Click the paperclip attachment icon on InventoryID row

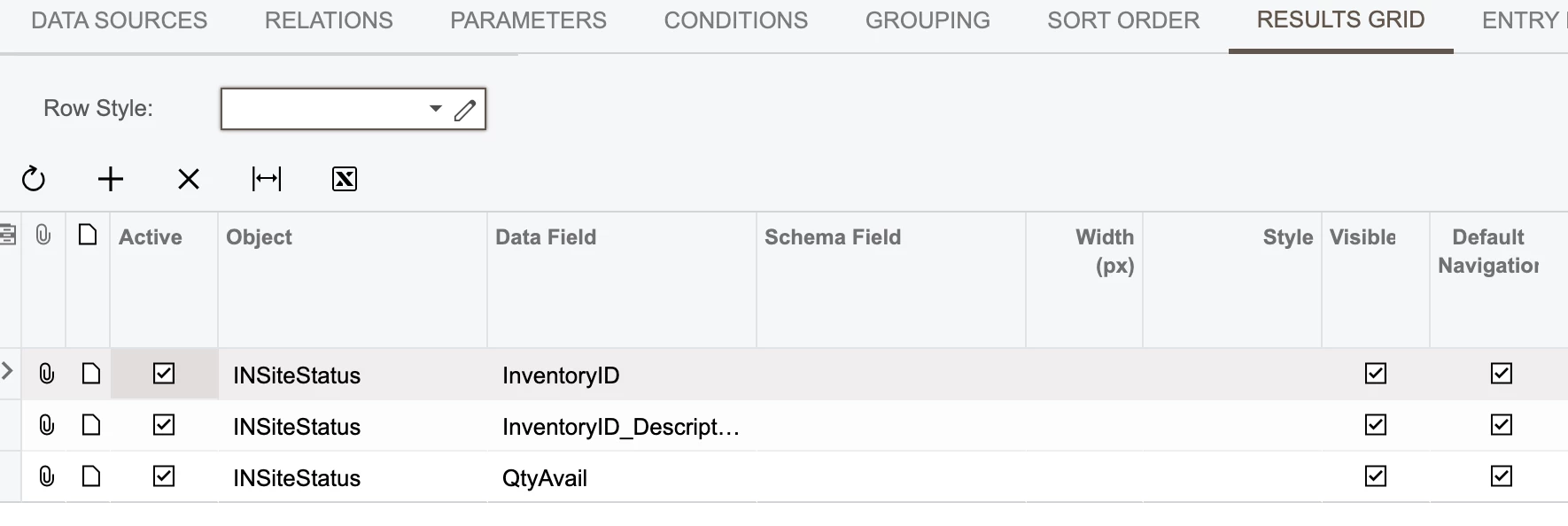click(46, 374)
